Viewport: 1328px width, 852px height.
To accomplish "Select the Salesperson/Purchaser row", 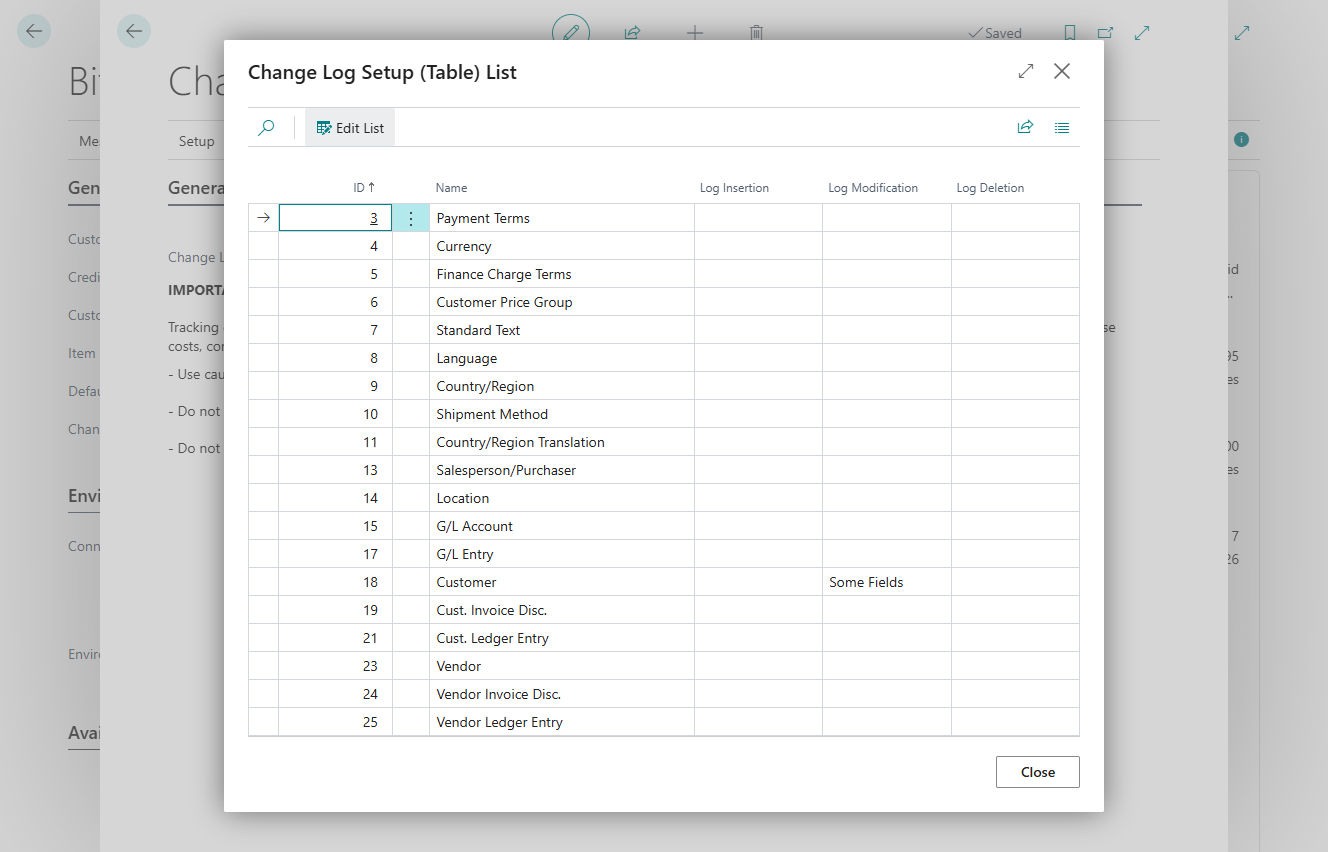I will (x=664, y=470).
